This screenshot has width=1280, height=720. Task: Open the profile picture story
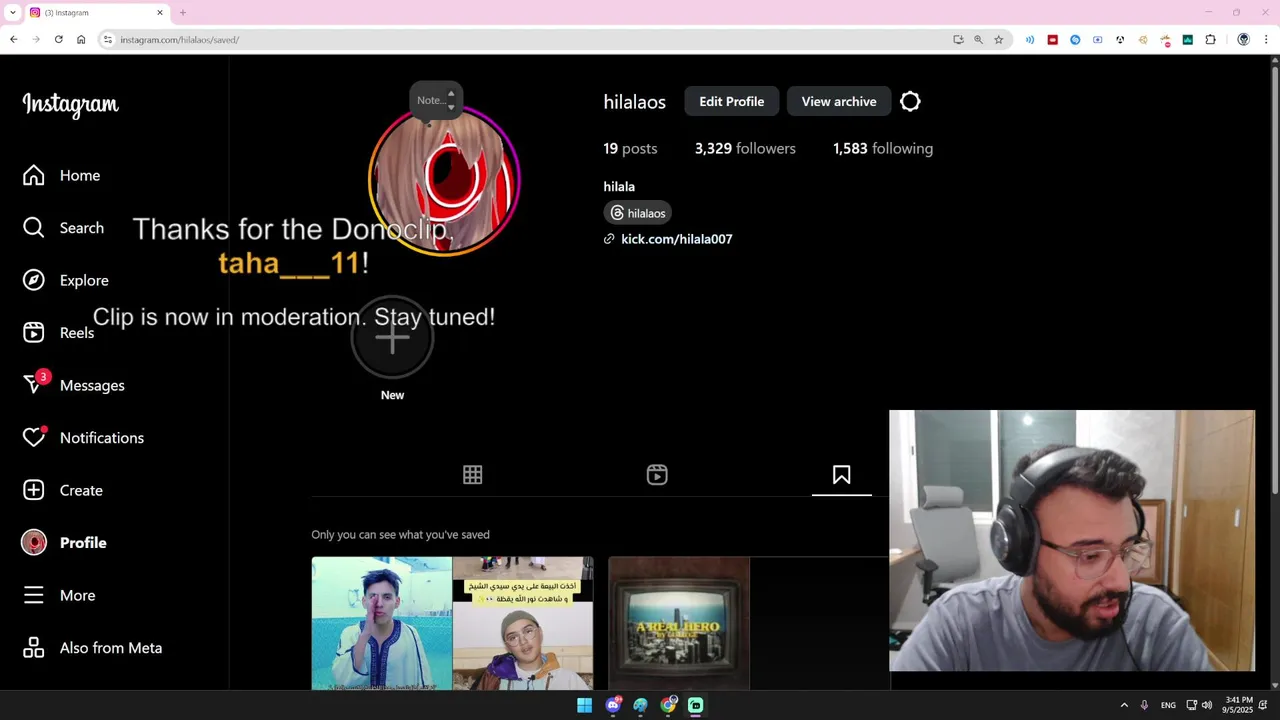click(x=444, y=180)
